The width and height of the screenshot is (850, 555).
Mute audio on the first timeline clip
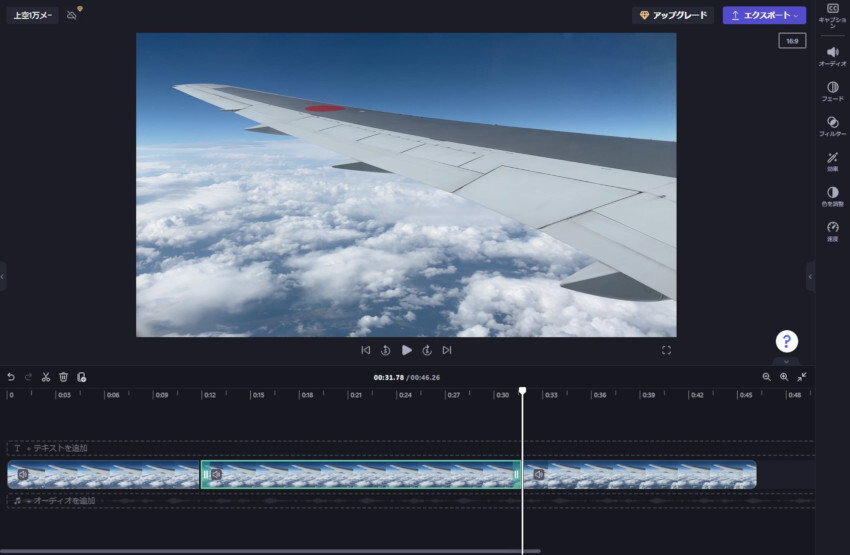[22, 474]
